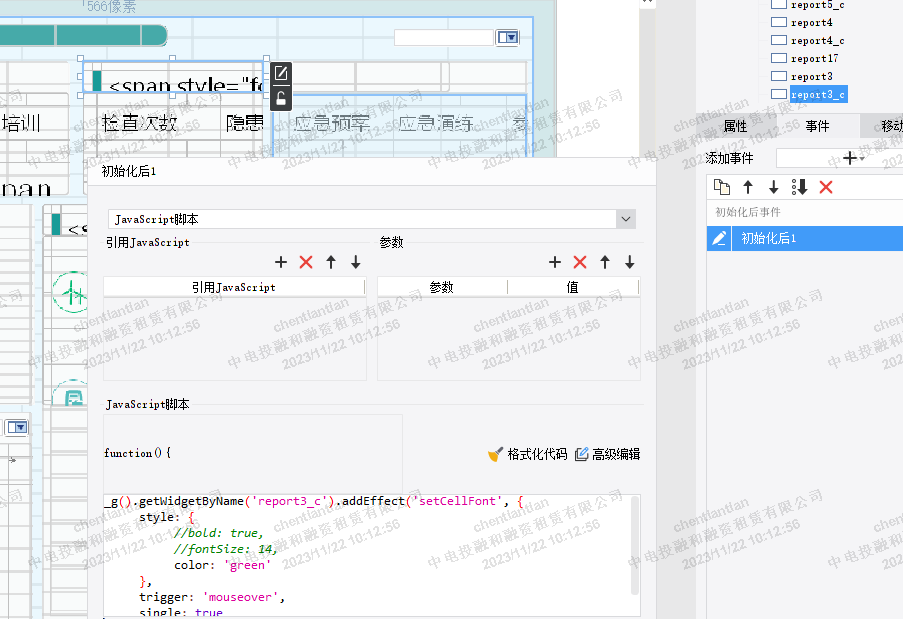903x619 pixels.
Task: Edit 初始化后1 event via pencil icon
Action: coord(719,238)
